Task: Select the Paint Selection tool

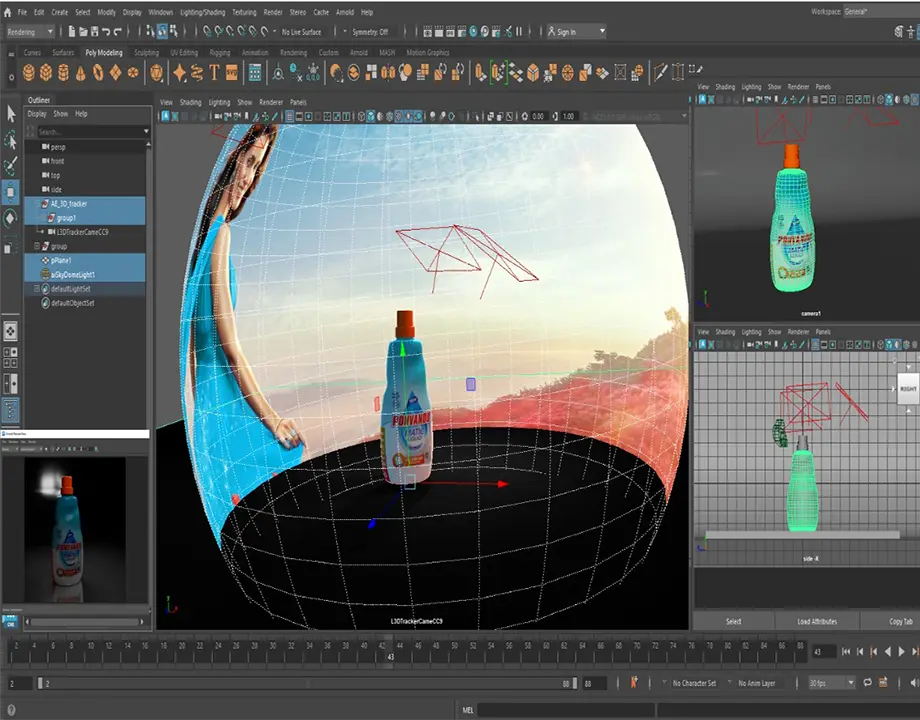Action: [11, 165]
